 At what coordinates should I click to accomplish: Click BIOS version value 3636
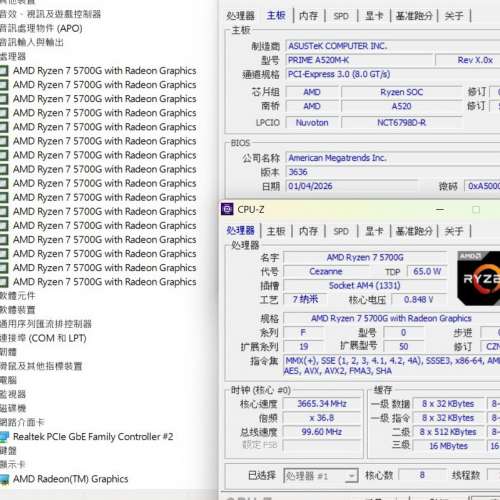[393, 172]
